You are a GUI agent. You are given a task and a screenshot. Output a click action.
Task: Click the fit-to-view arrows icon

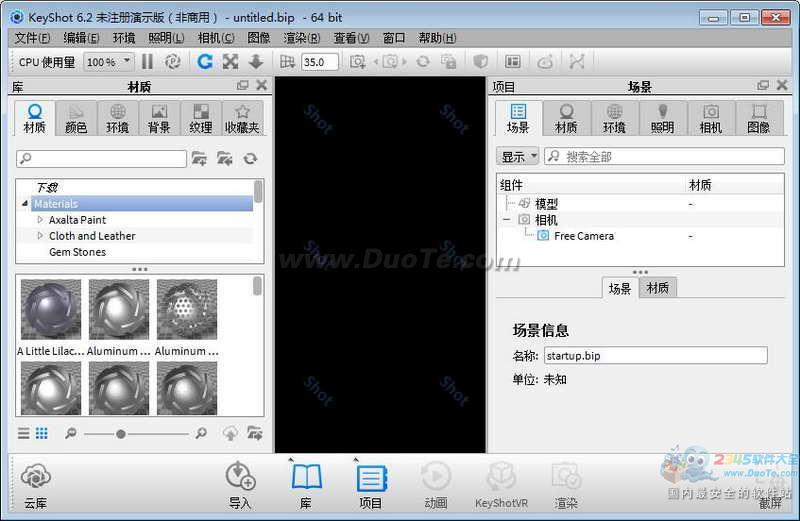coord(230,62)
